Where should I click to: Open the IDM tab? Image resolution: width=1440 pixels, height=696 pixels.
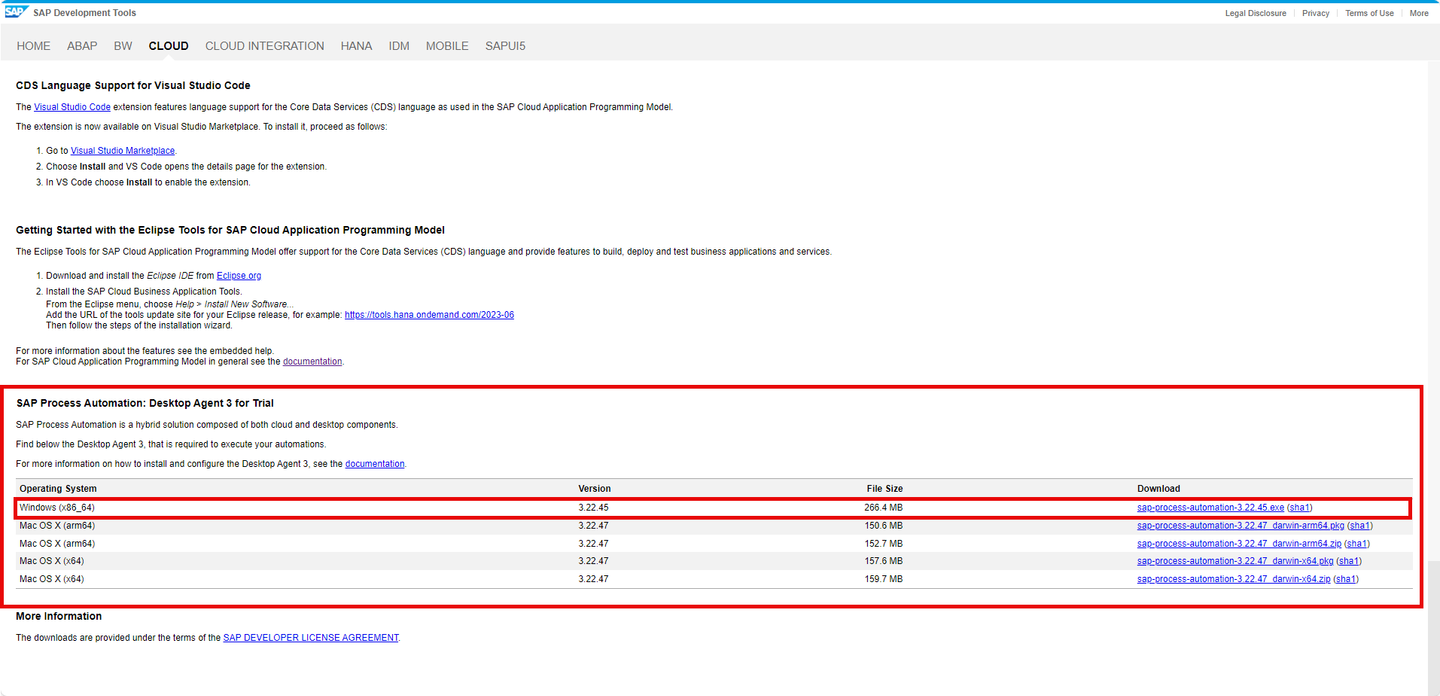click(399, 46)
